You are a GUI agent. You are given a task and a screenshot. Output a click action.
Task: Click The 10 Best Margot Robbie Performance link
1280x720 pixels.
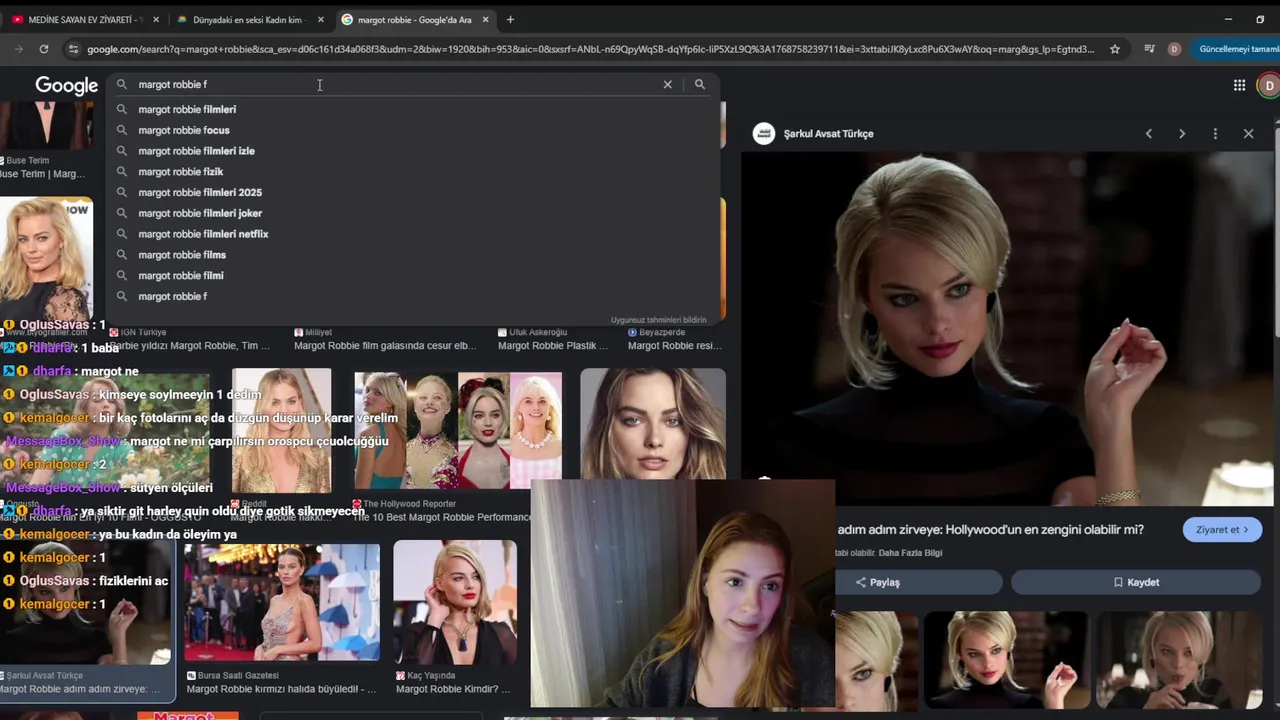point(442,517)
